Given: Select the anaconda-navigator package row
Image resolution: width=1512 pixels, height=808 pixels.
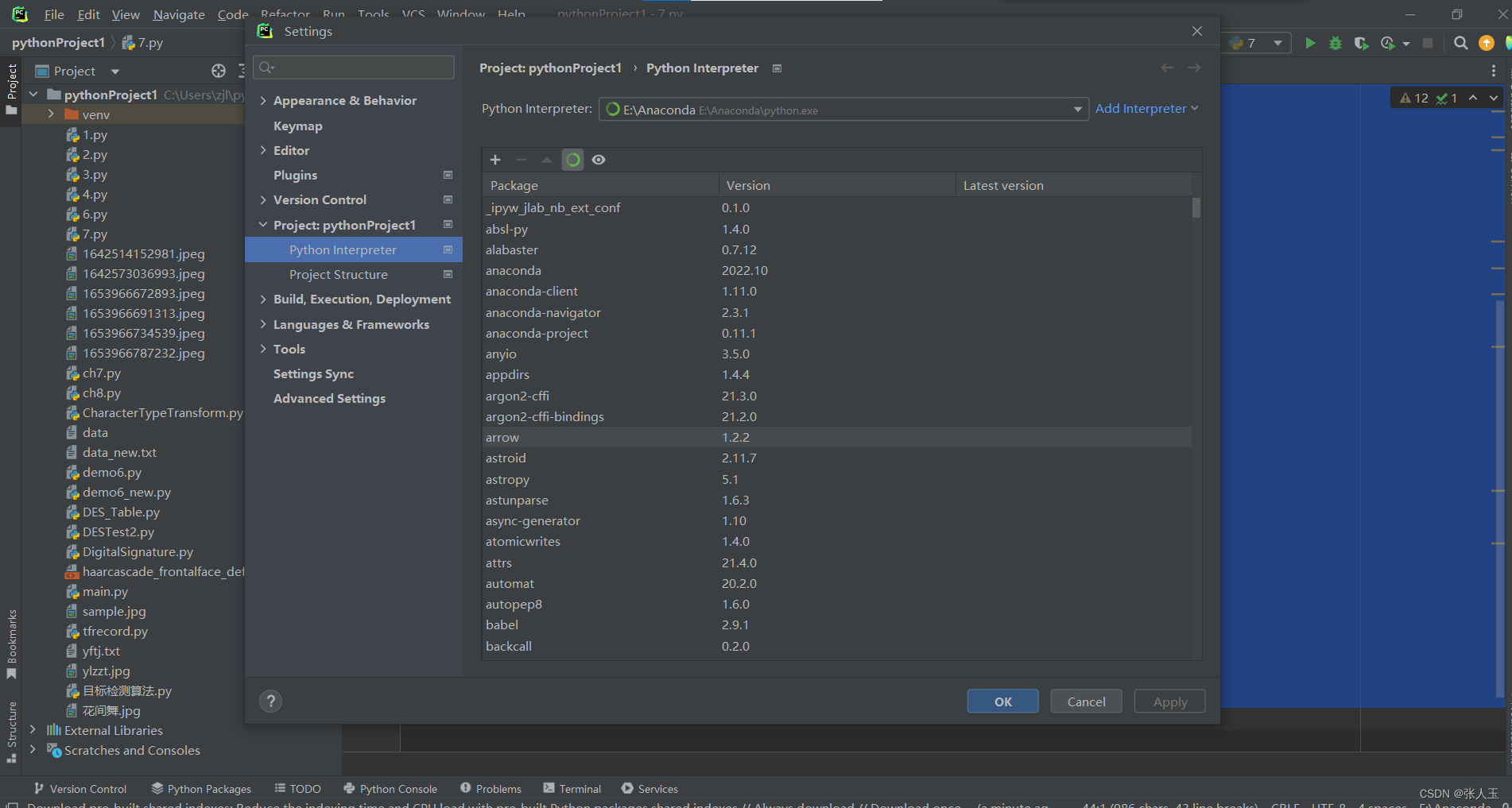Looking at the screenshot, I should tap(836, 312).
